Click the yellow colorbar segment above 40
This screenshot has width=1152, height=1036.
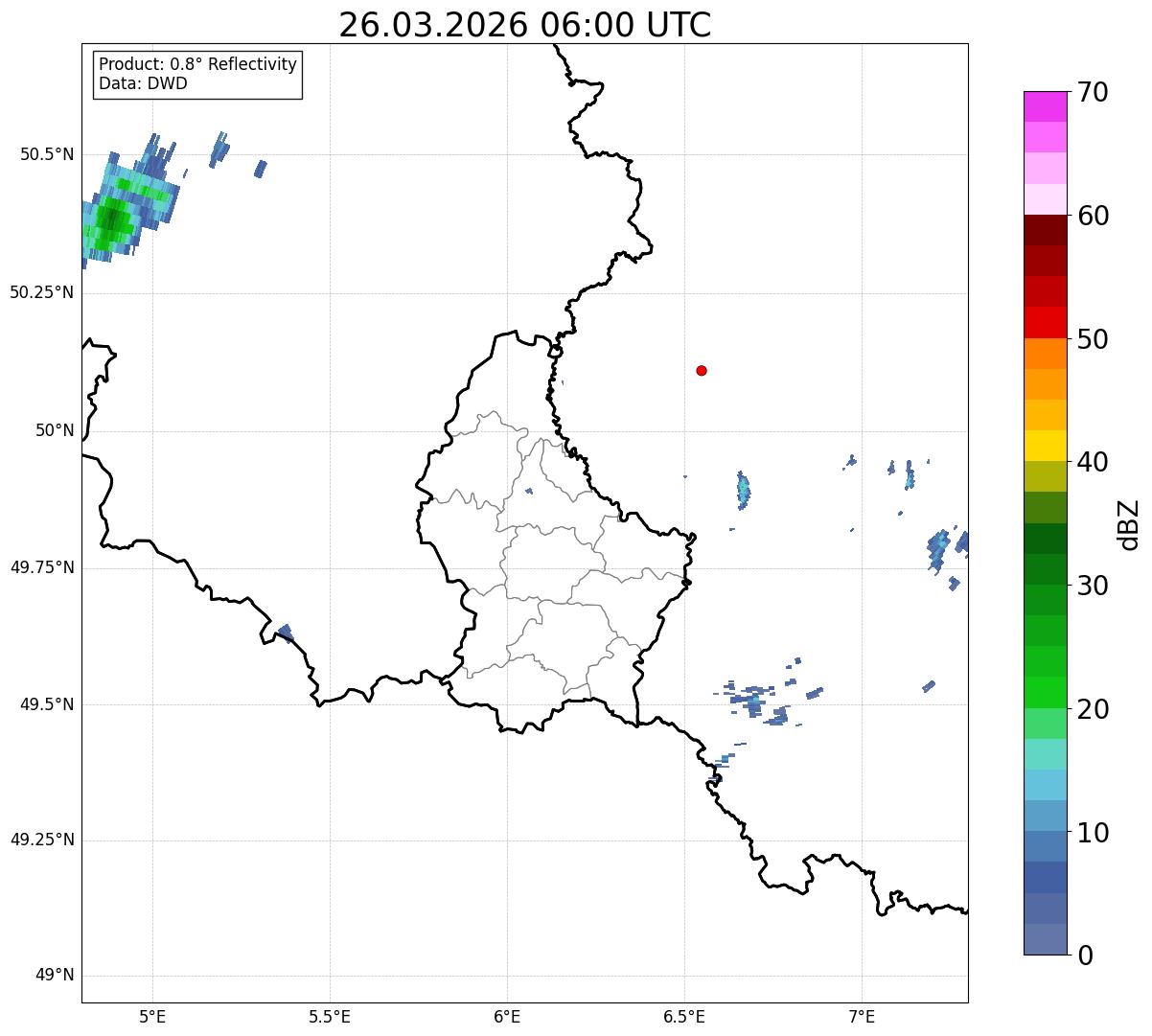[1045, 446]
